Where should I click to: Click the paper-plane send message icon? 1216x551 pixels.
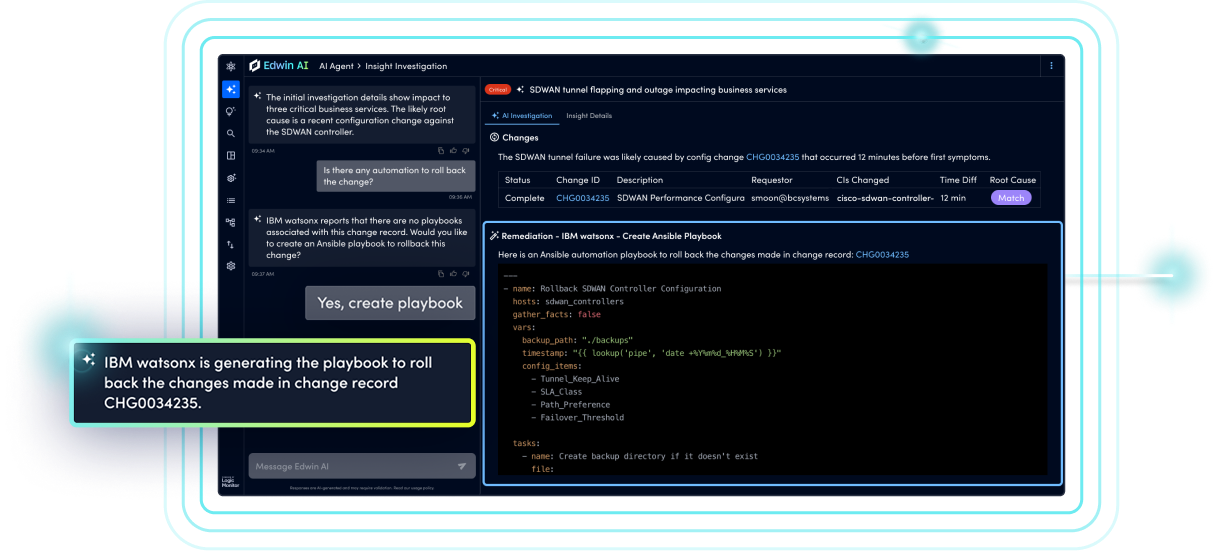point(462,466)
